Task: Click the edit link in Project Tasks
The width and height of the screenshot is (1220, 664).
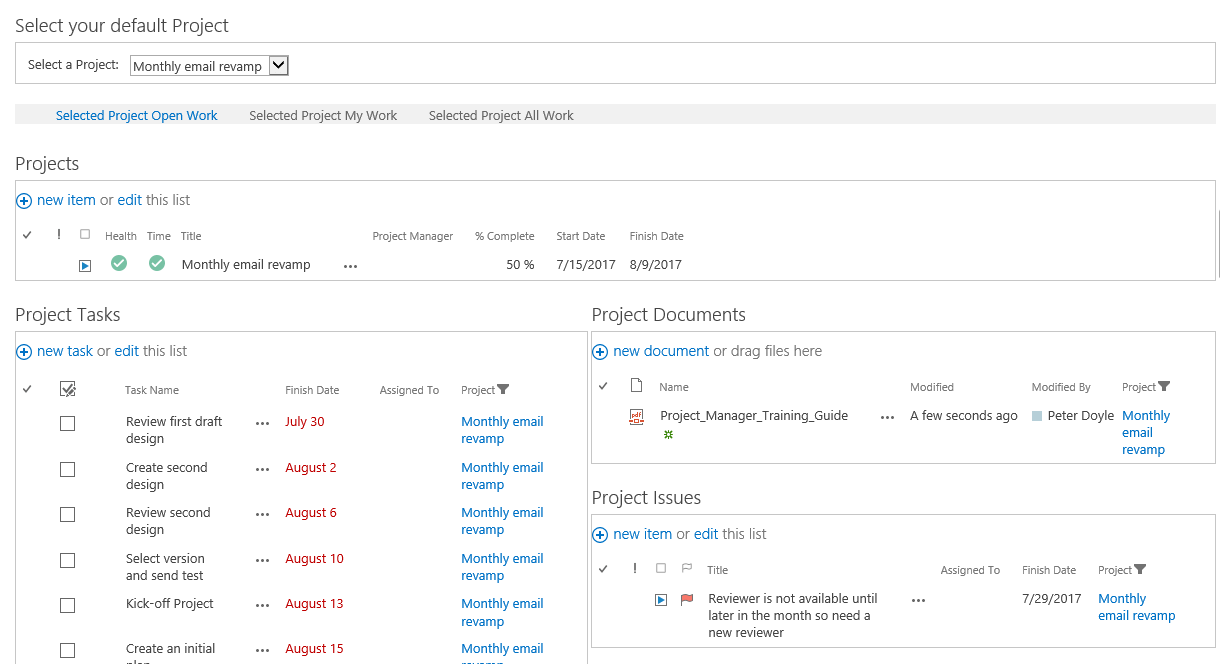Action: (127, 351)
